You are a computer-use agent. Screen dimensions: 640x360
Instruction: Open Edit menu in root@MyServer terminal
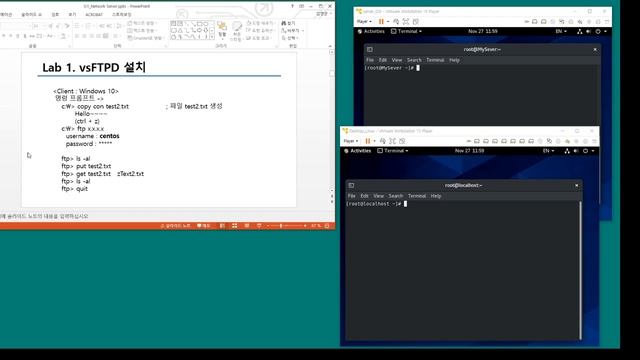[382, 60]
